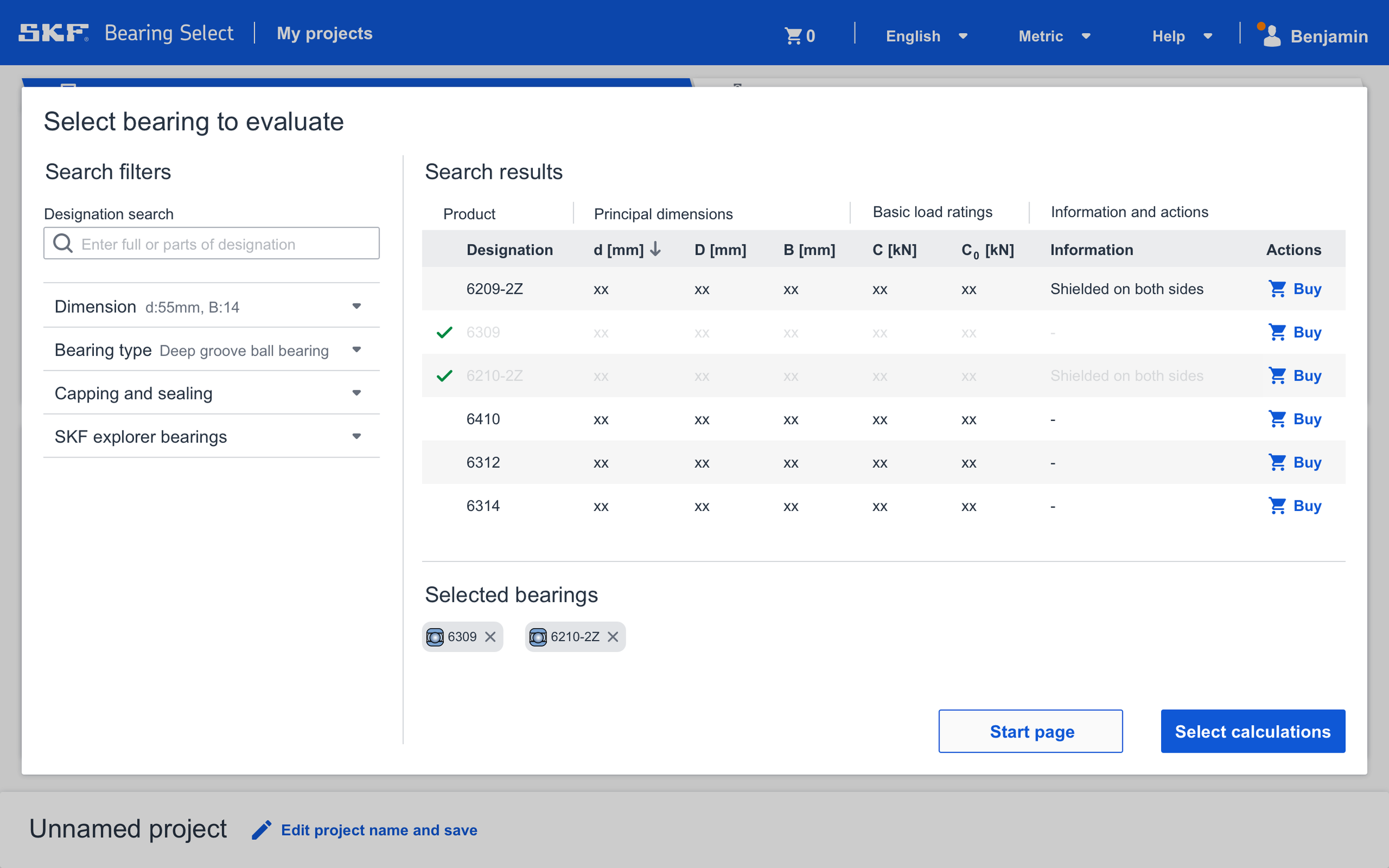Click the search magnifier icon
Viewport: 1389px width, 868px height.
point(63,243)
